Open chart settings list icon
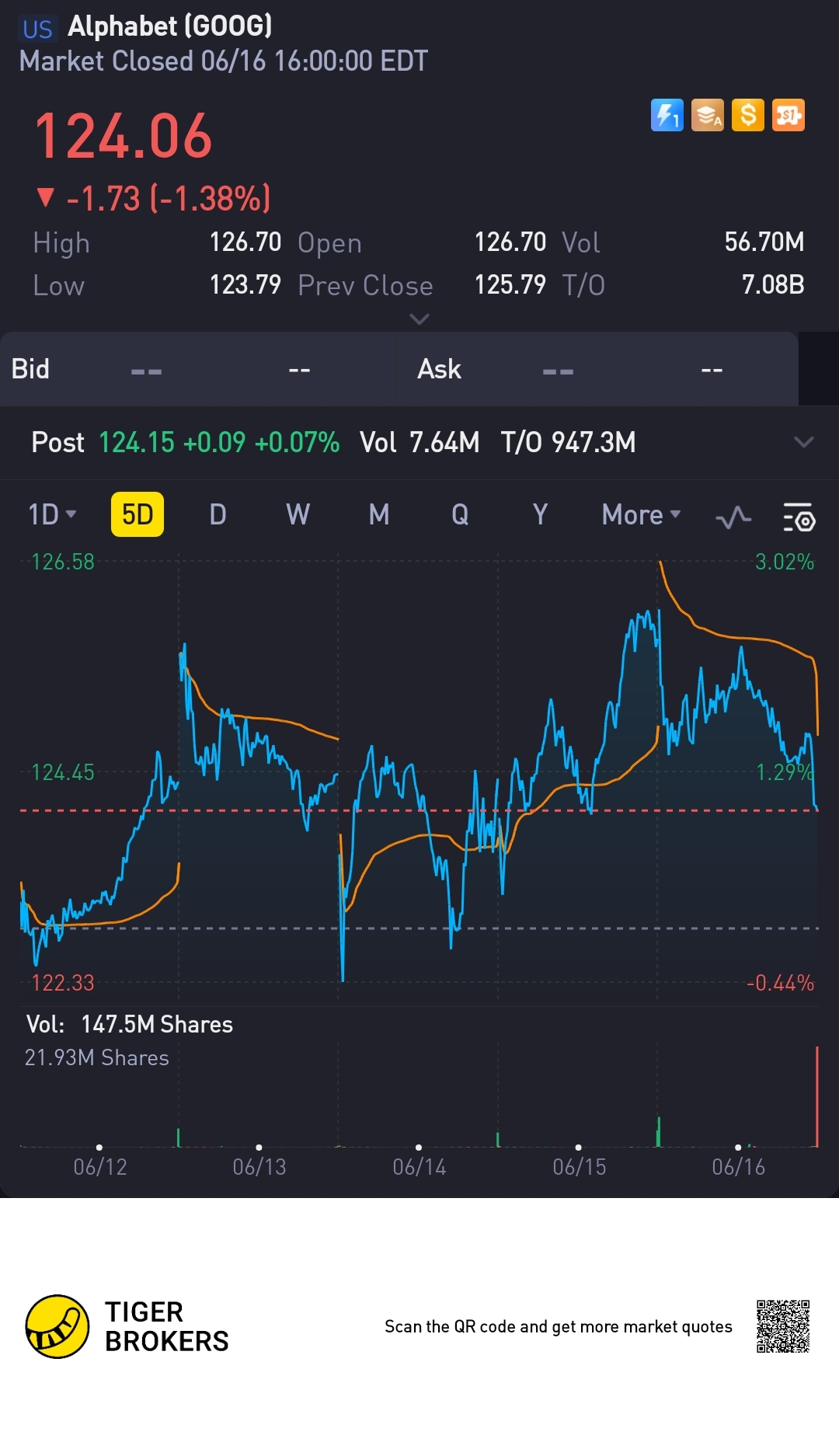Screen dimensions: 839x1456 coord(799,516)
